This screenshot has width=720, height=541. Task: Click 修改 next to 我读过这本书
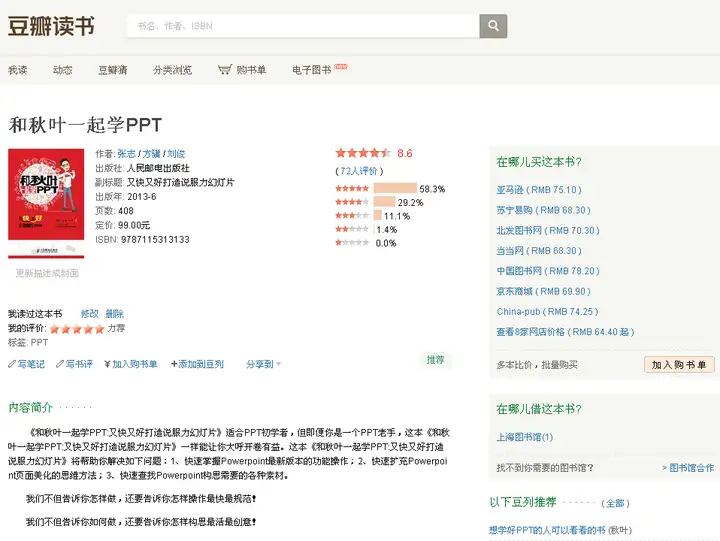pos(90,314)
